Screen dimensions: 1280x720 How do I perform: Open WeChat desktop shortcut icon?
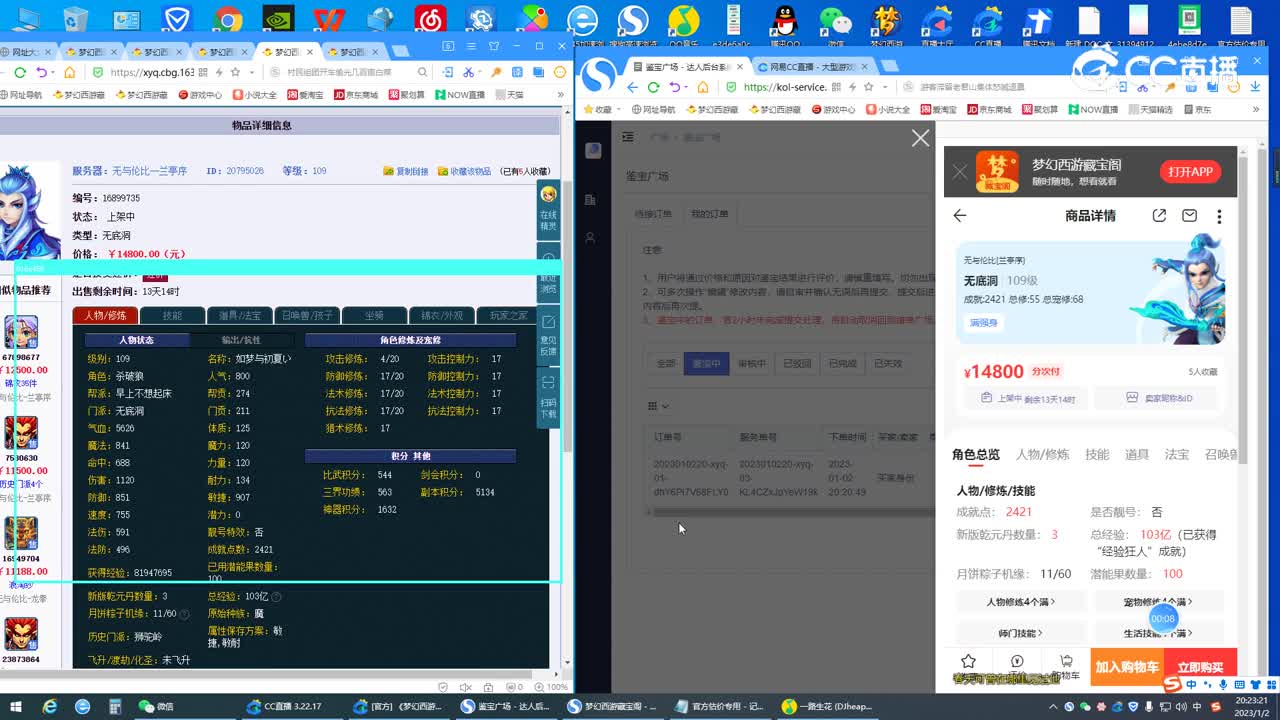(836, 22)
